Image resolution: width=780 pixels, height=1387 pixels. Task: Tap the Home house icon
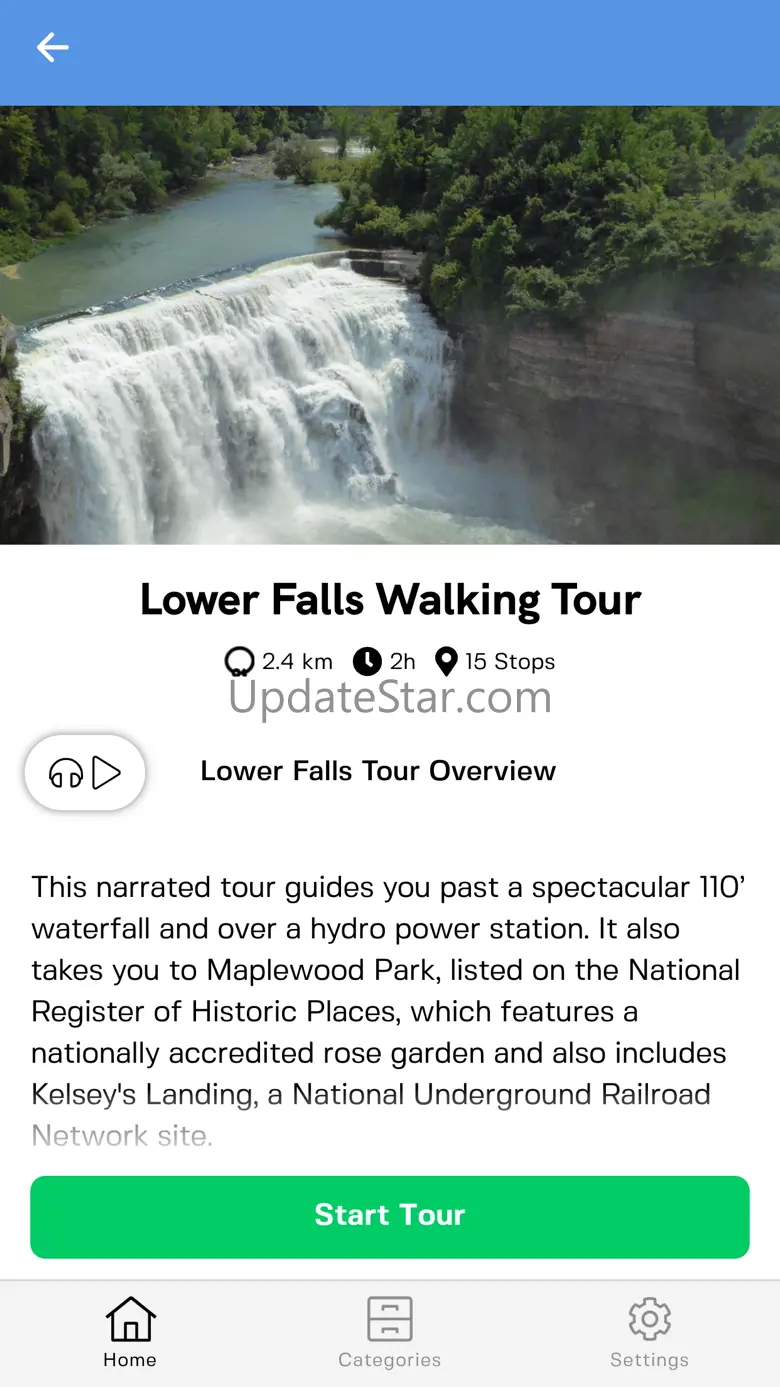tap(130, 1319)
